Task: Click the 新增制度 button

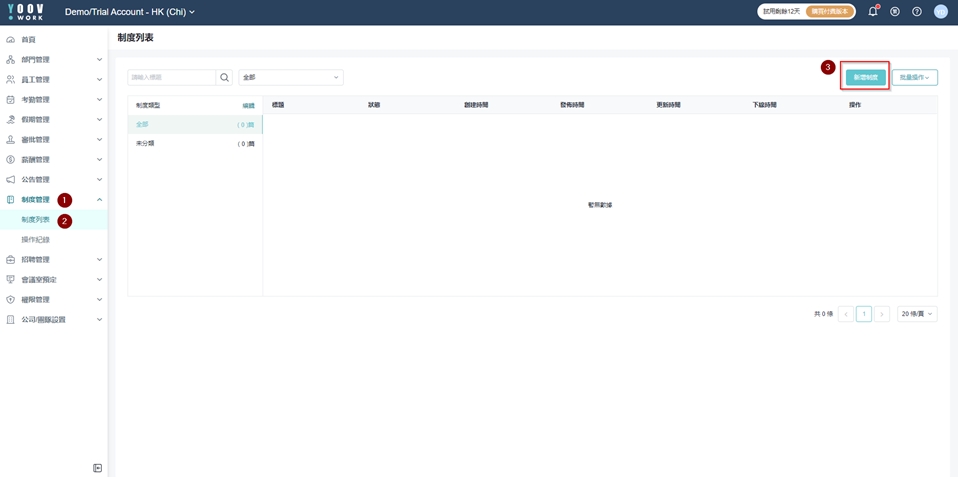Action: coord(865,77)
